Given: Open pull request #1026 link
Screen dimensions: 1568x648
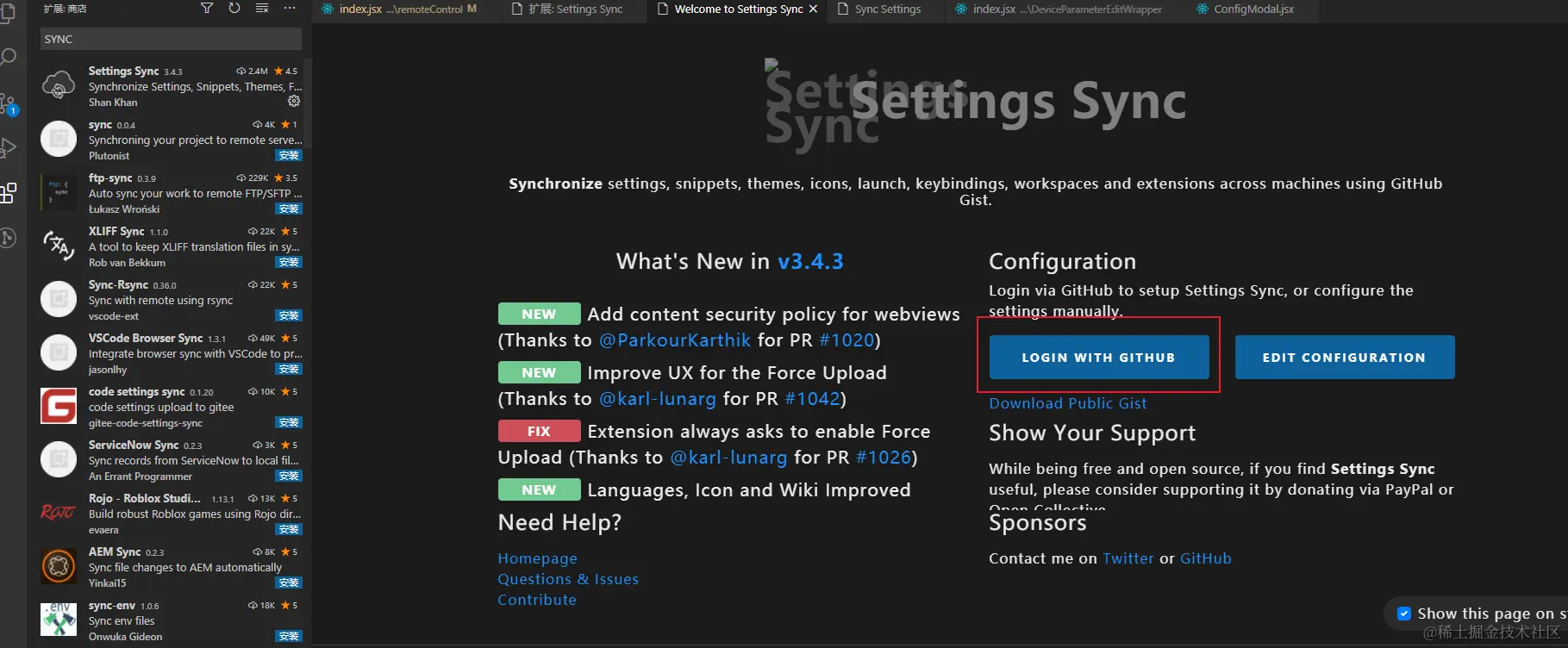Looking at the screenshot, I should pyautogui.click(x=883, y=458).
